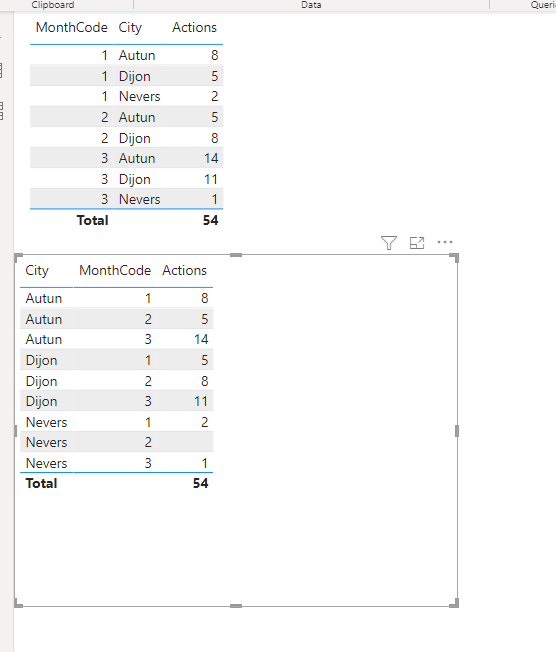Screen dimensions: 556x652
Task: Open the visual filter icon
Action: point(389,243)
